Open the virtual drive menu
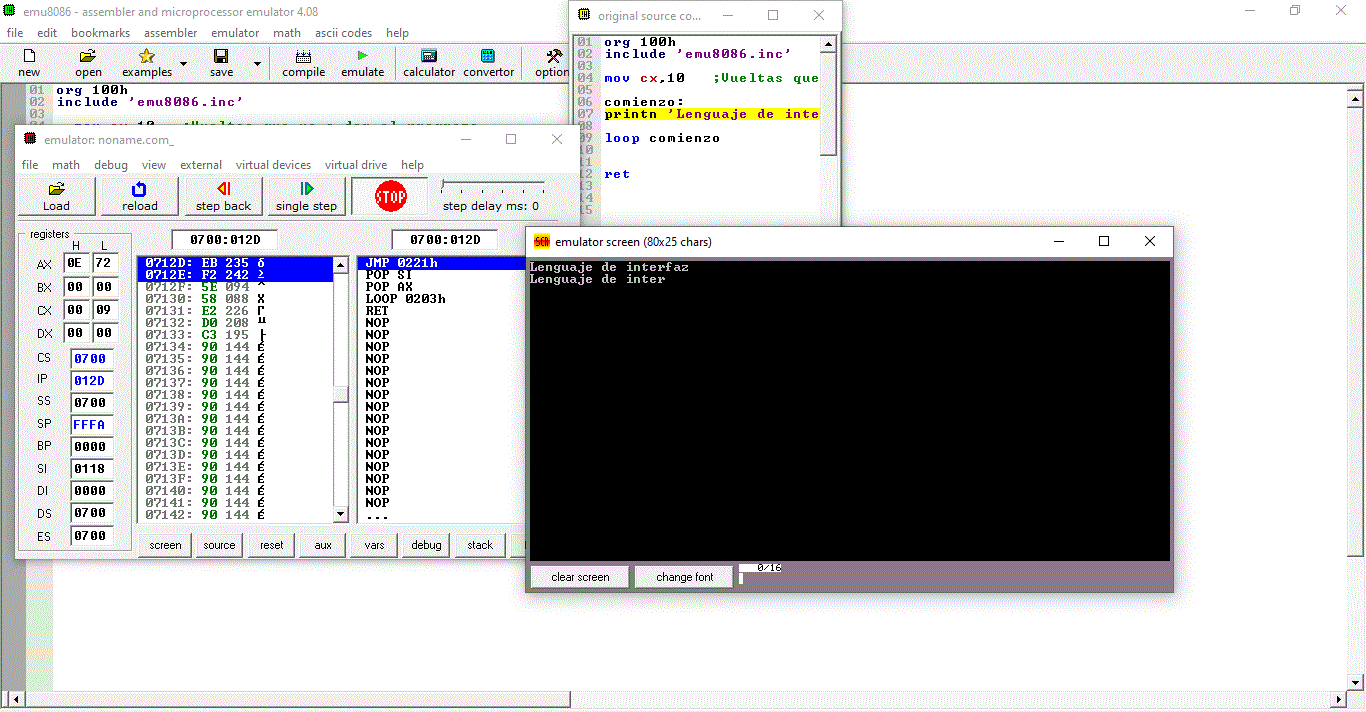The width and height of the screenshot is (1366, 712). click(355, 165)
